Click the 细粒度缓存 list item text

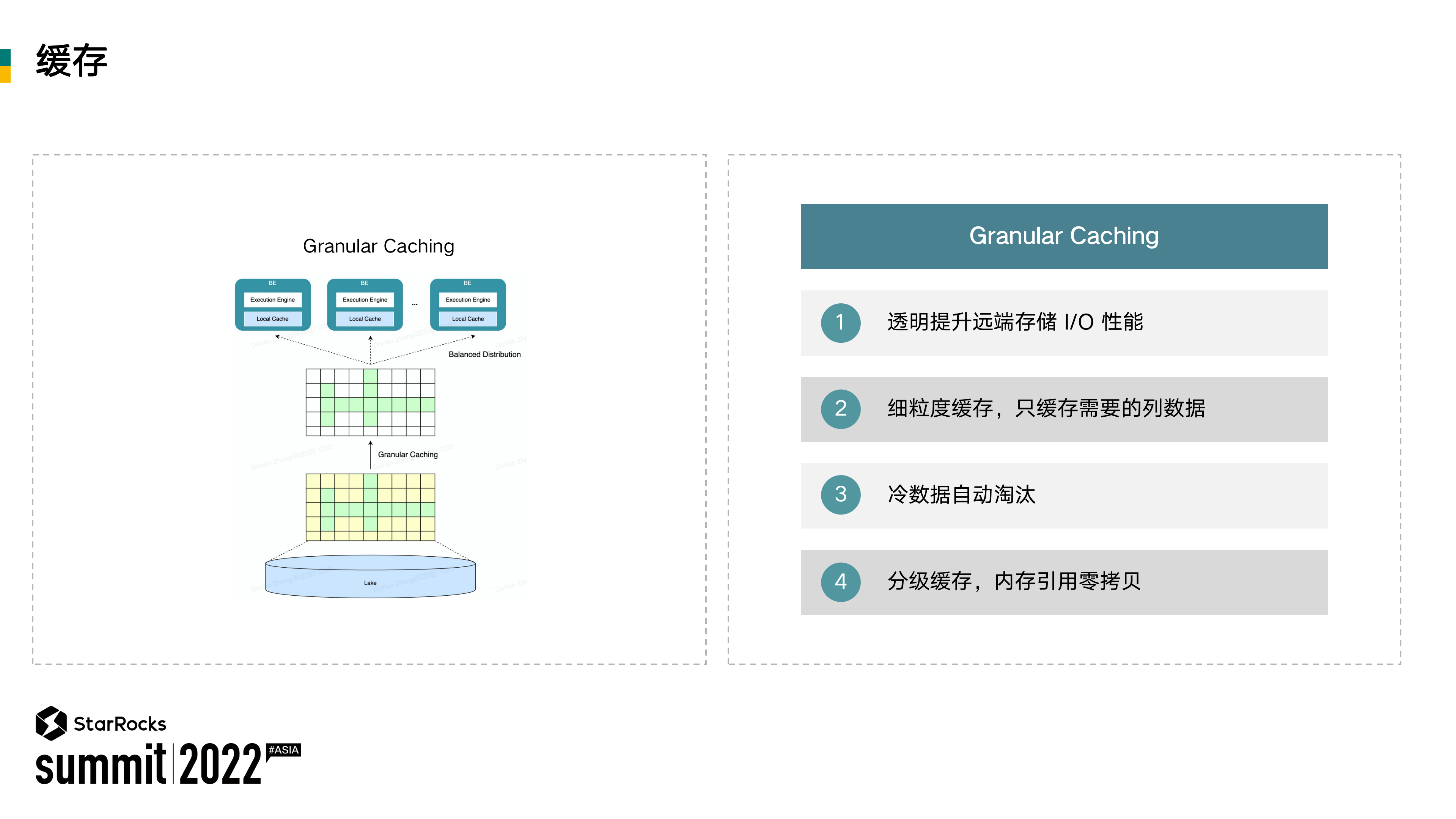click(1046, 409)
